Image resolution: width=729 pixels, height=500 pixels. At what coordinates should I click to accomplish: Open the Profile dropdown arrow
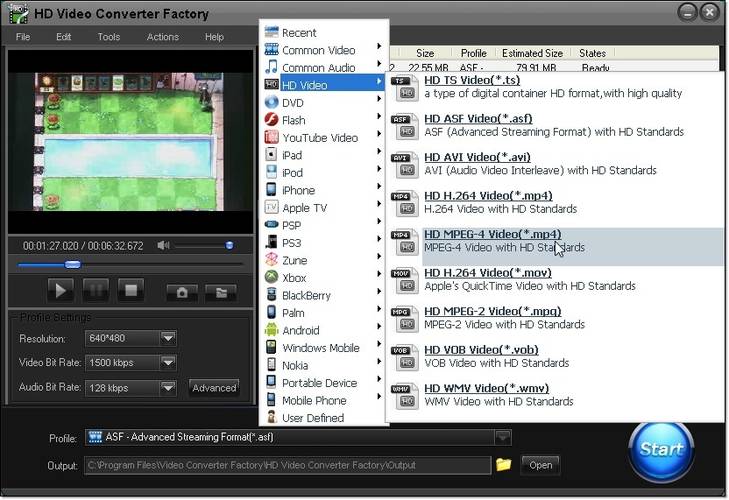tap(503, 437)
